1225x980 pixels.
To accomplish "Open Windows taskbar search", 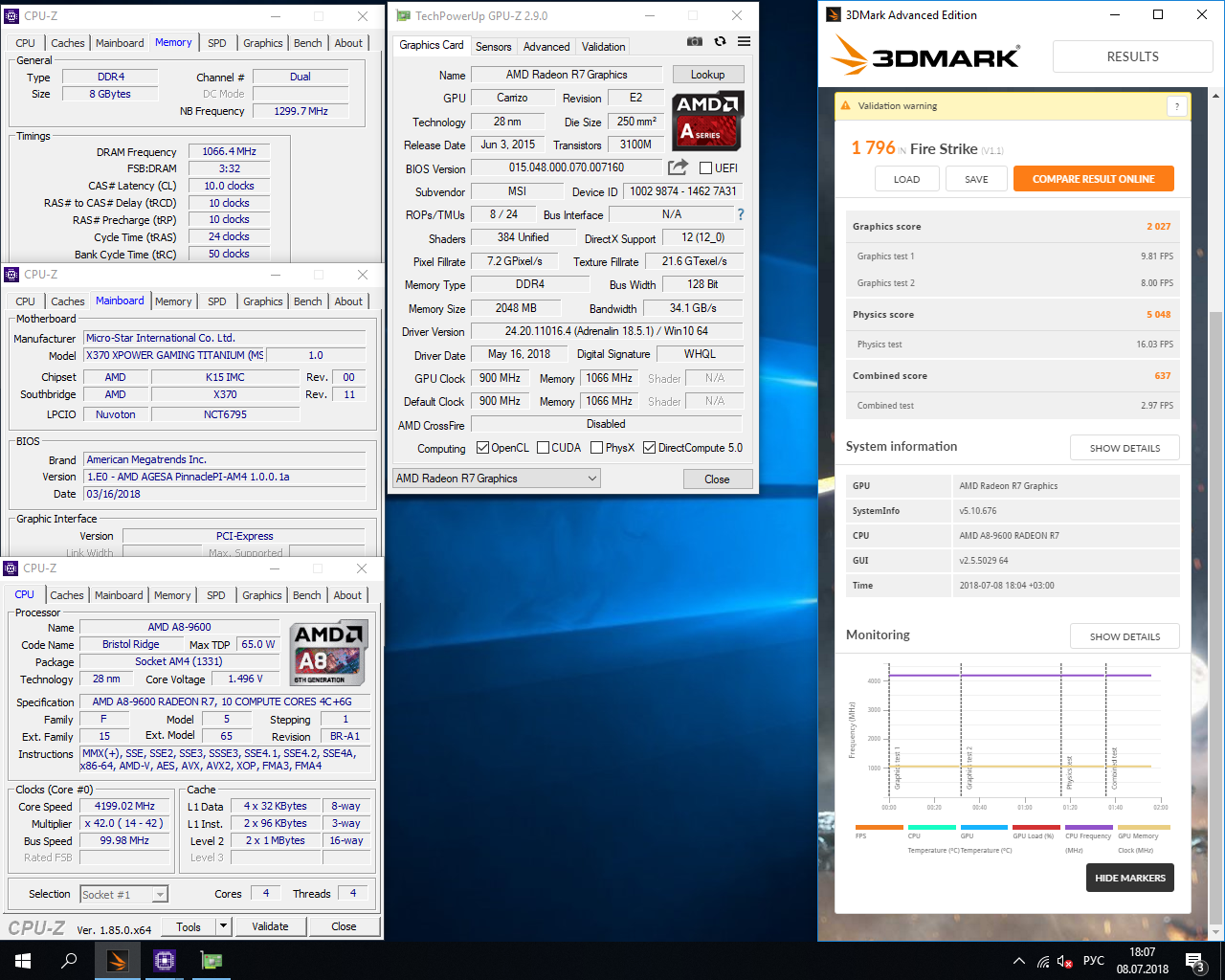I will coord(69,961).
